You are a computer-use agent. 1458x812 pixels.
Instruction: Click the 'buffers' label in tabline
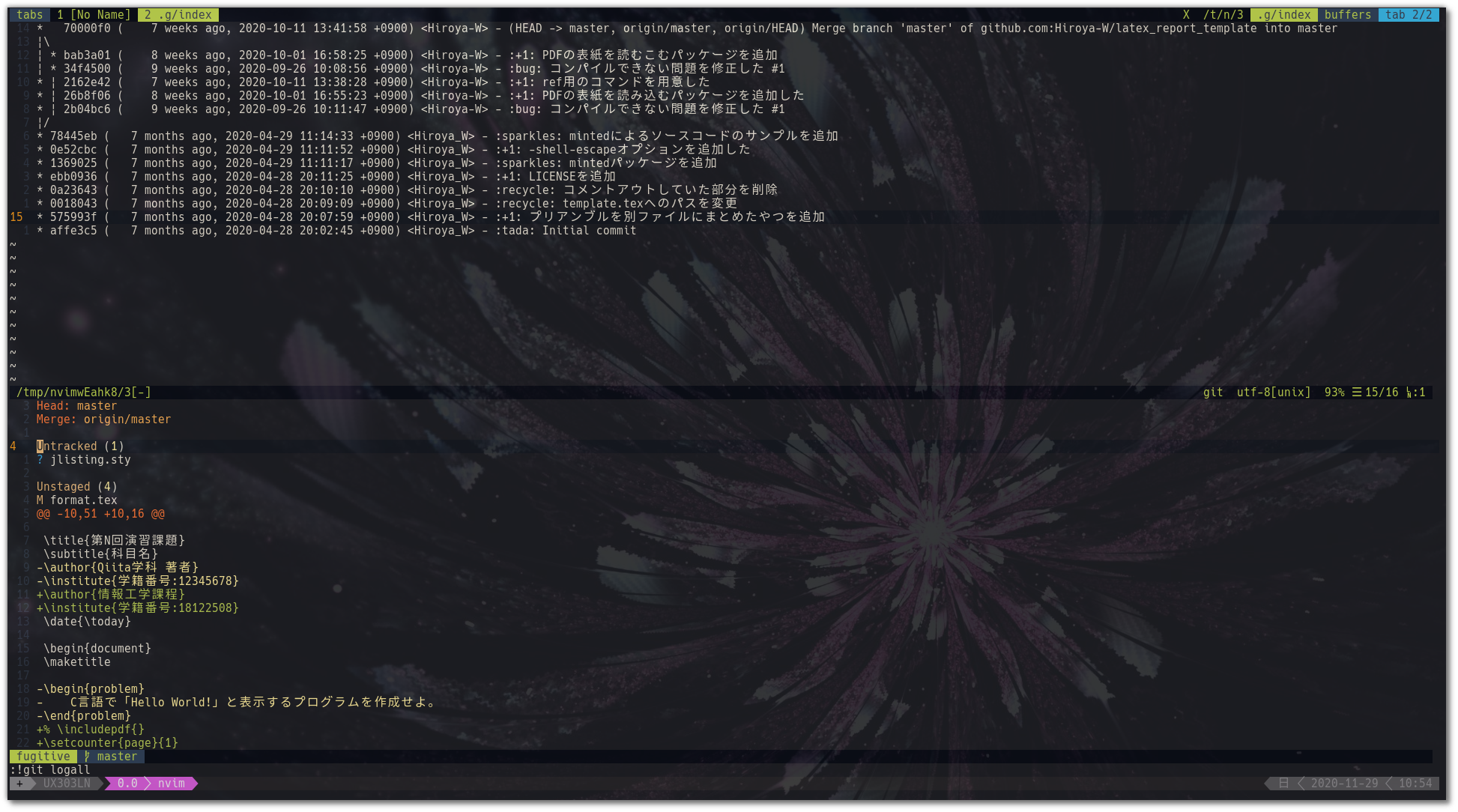click(x=1347, y=15)
